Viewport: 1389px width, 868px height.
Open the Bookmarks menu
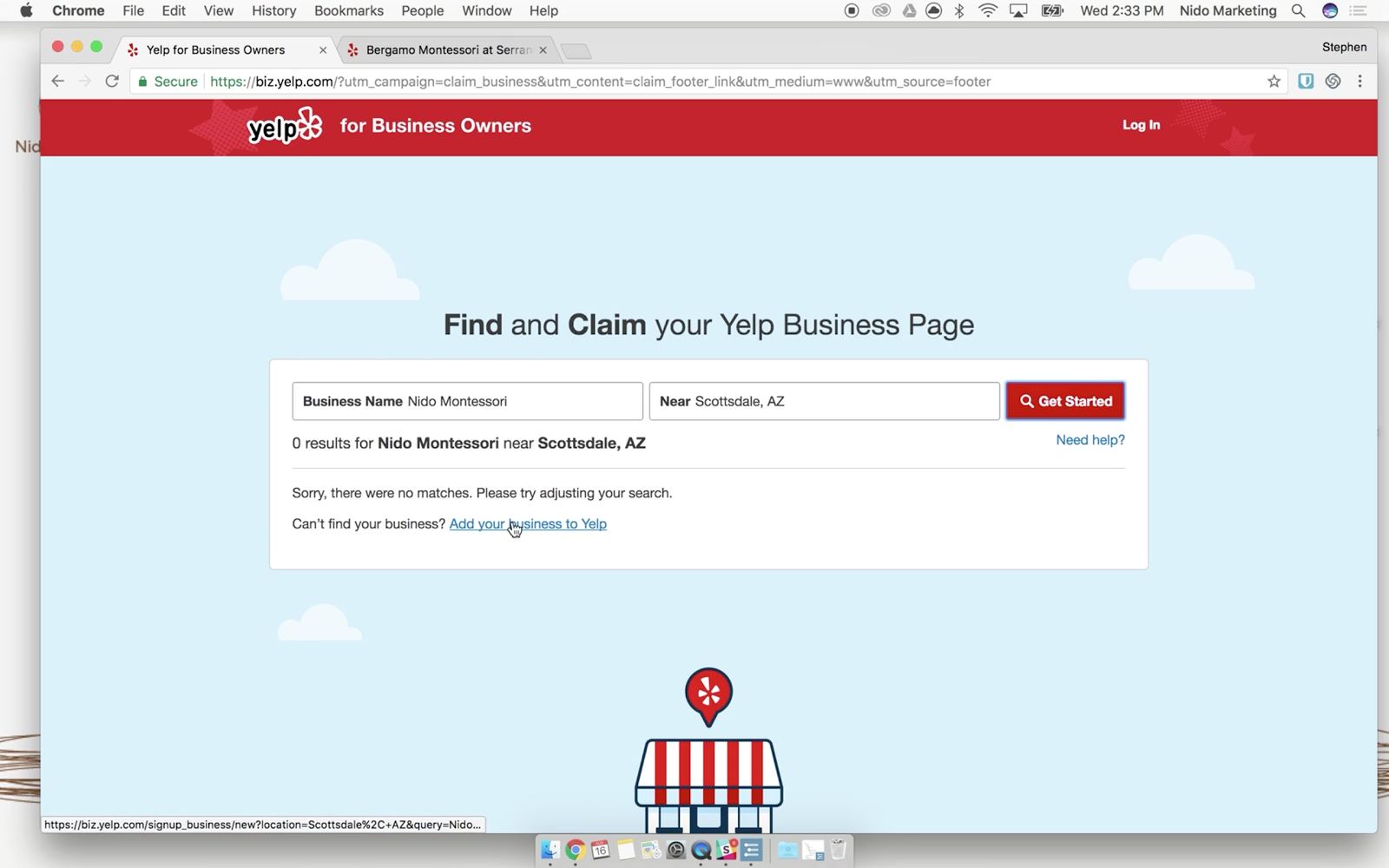[348, 10]
